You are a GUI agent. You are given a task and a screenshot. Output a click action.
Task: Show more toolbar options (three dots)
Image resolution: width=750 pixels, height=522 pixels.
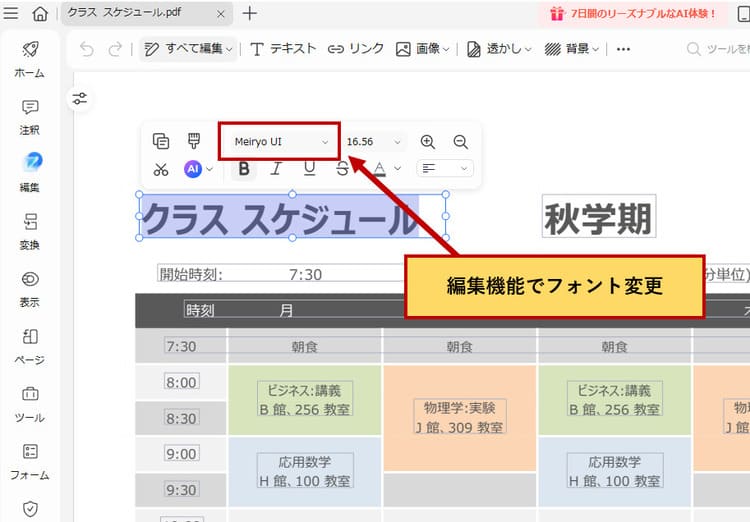click(x=623, y=49)
